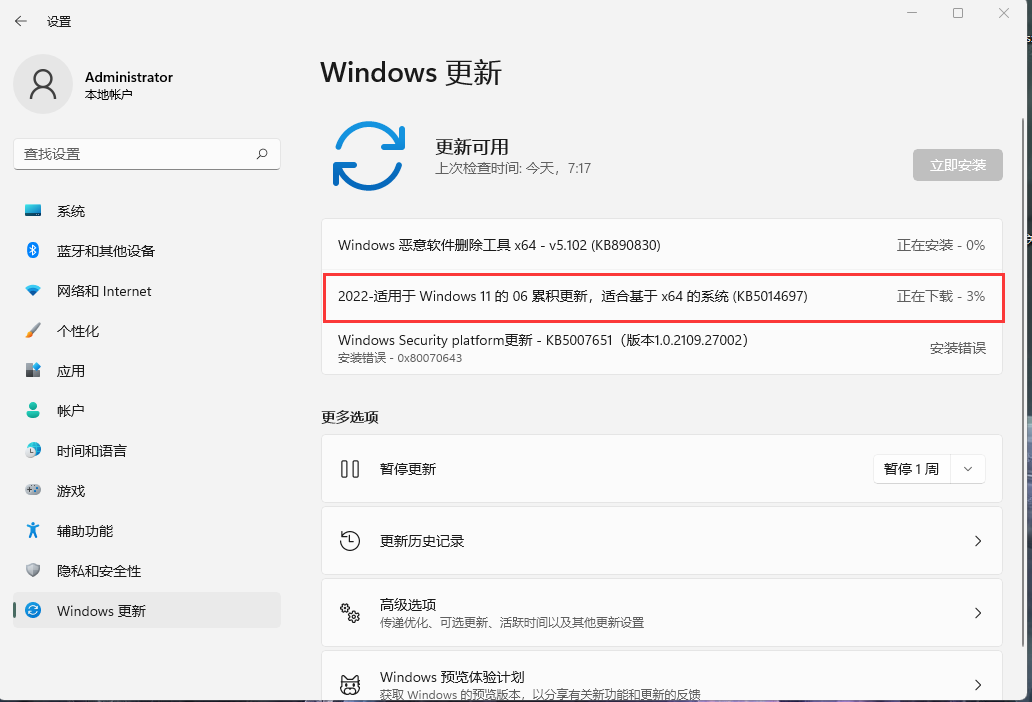The height and width of the screenshot is (702, 1032).
Task: Click the right vertical scrollbar
Action: [1022, 382]
